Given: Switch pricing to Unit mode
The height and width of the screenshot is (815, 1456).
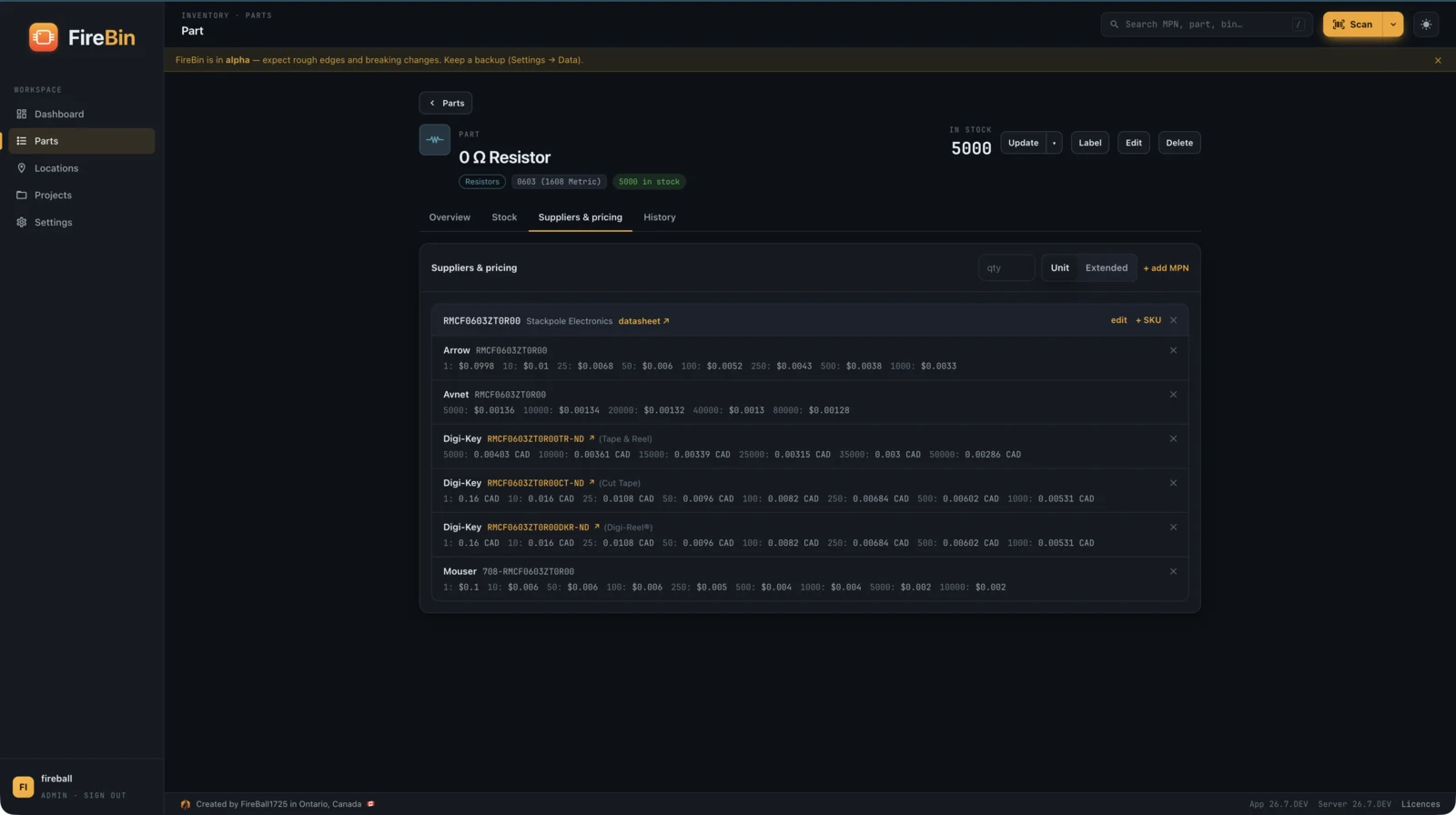Looking at the screenshot, I should [1059, 267].
